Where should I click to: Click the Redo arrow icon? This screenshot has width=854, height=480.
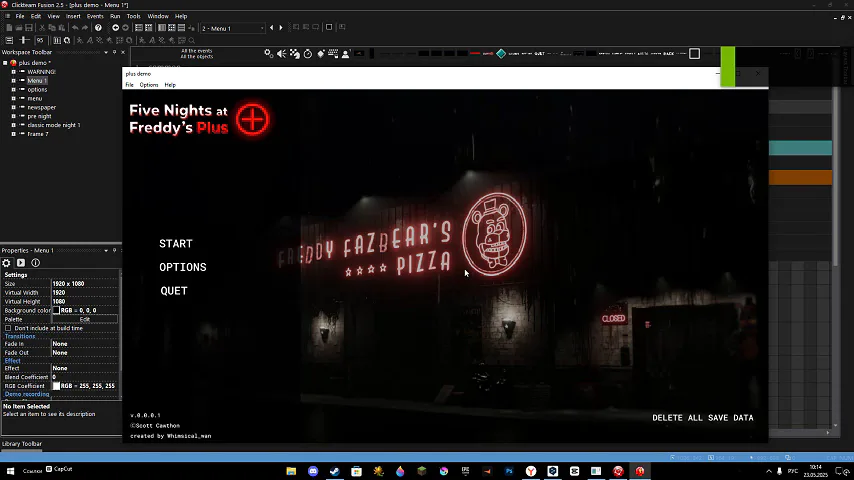pos(84,28)
